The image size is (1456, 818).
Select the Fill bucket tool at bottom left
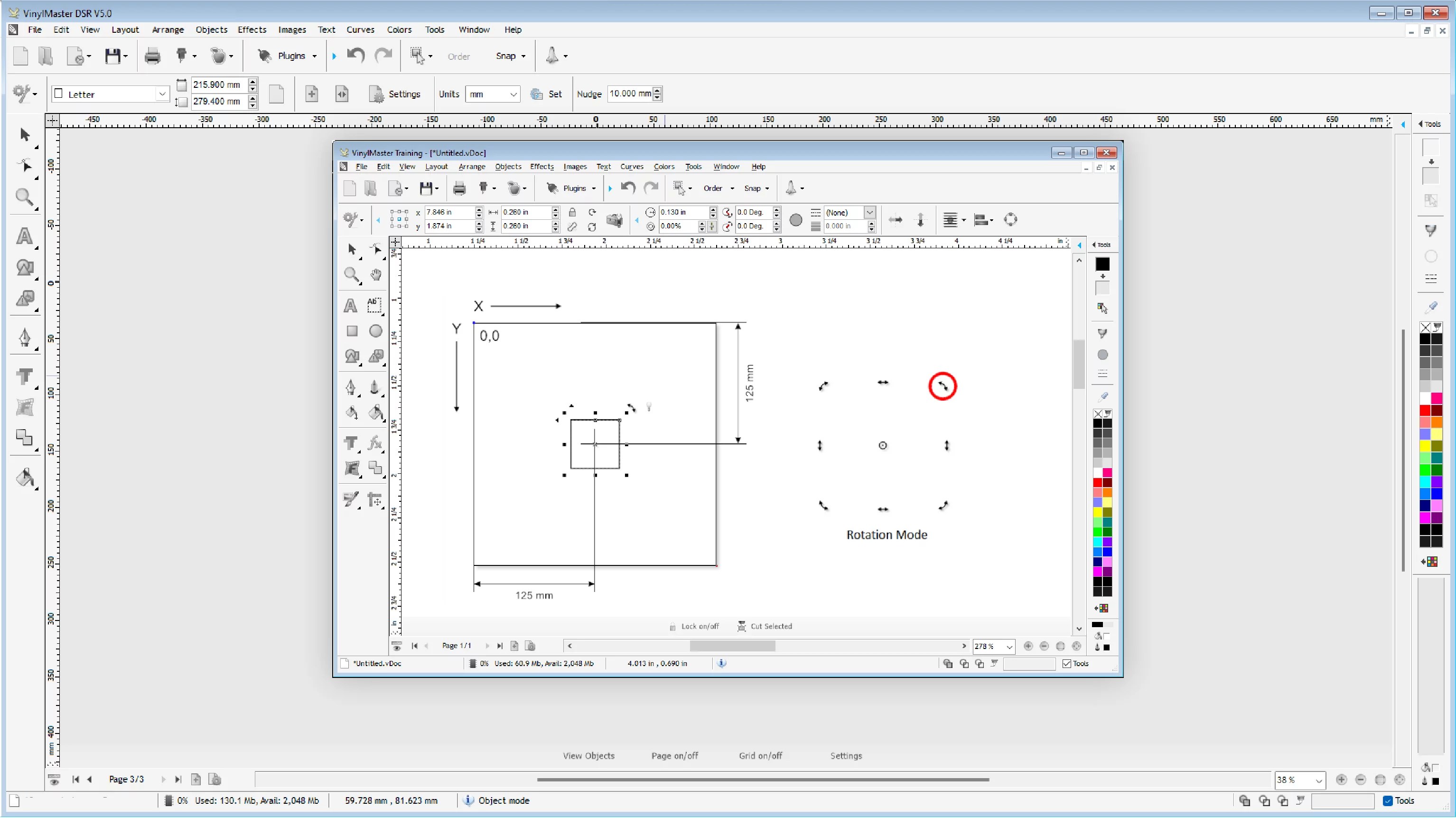click(x=25, y=478)
